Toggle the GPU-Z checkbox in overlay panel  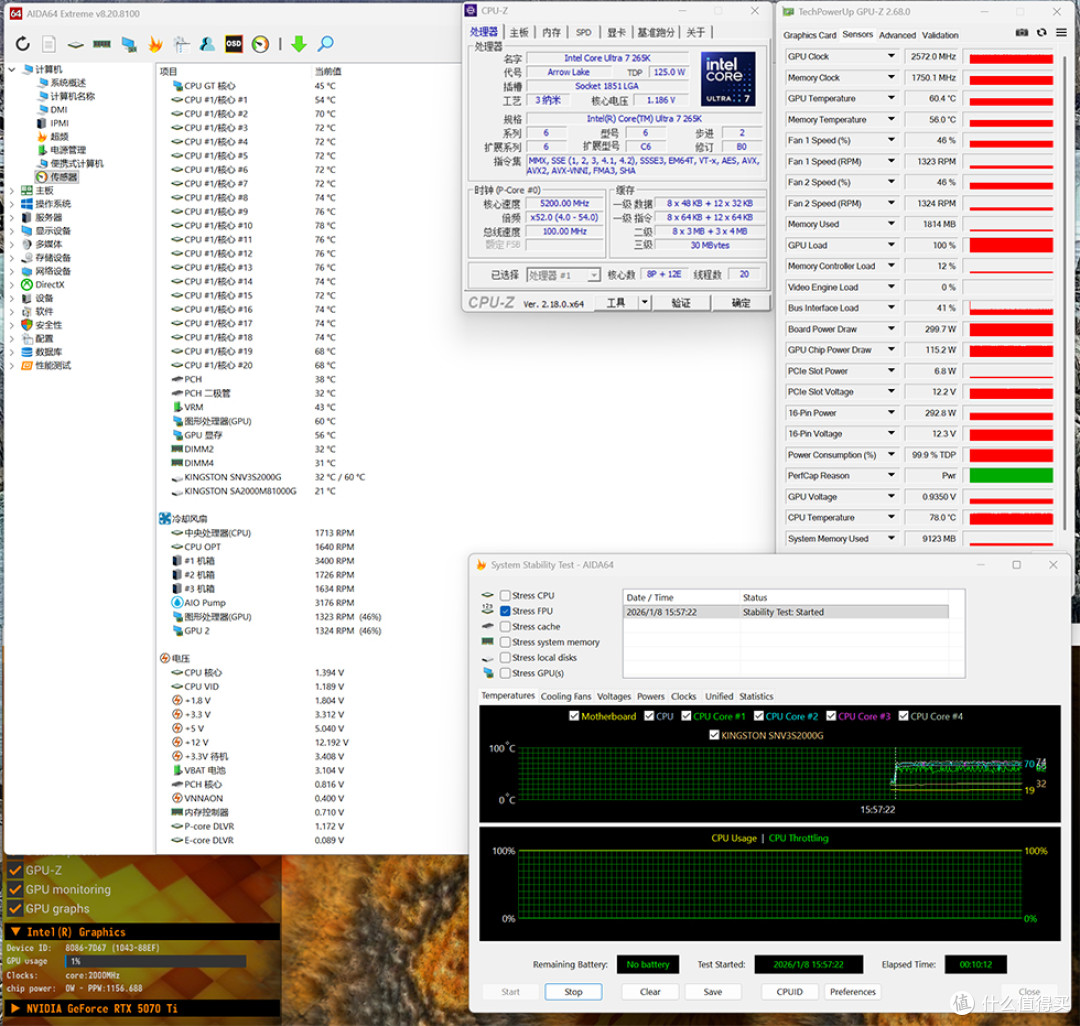[x=15, y=870]
